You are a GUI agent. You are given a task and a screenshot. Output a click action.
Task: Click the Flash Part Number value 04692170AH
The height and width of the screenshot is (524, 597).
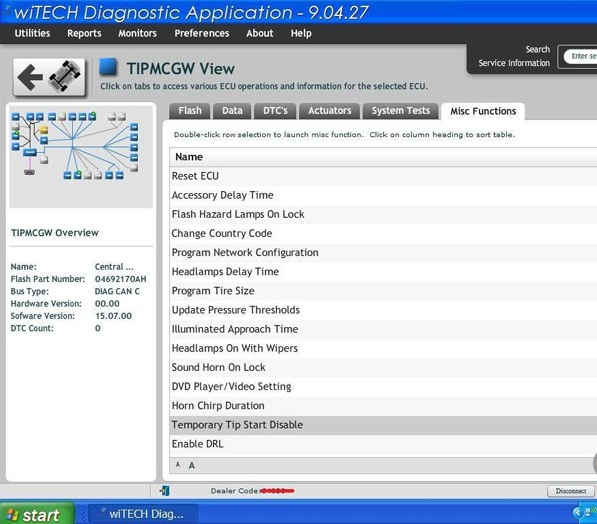[x=120, y=279]
